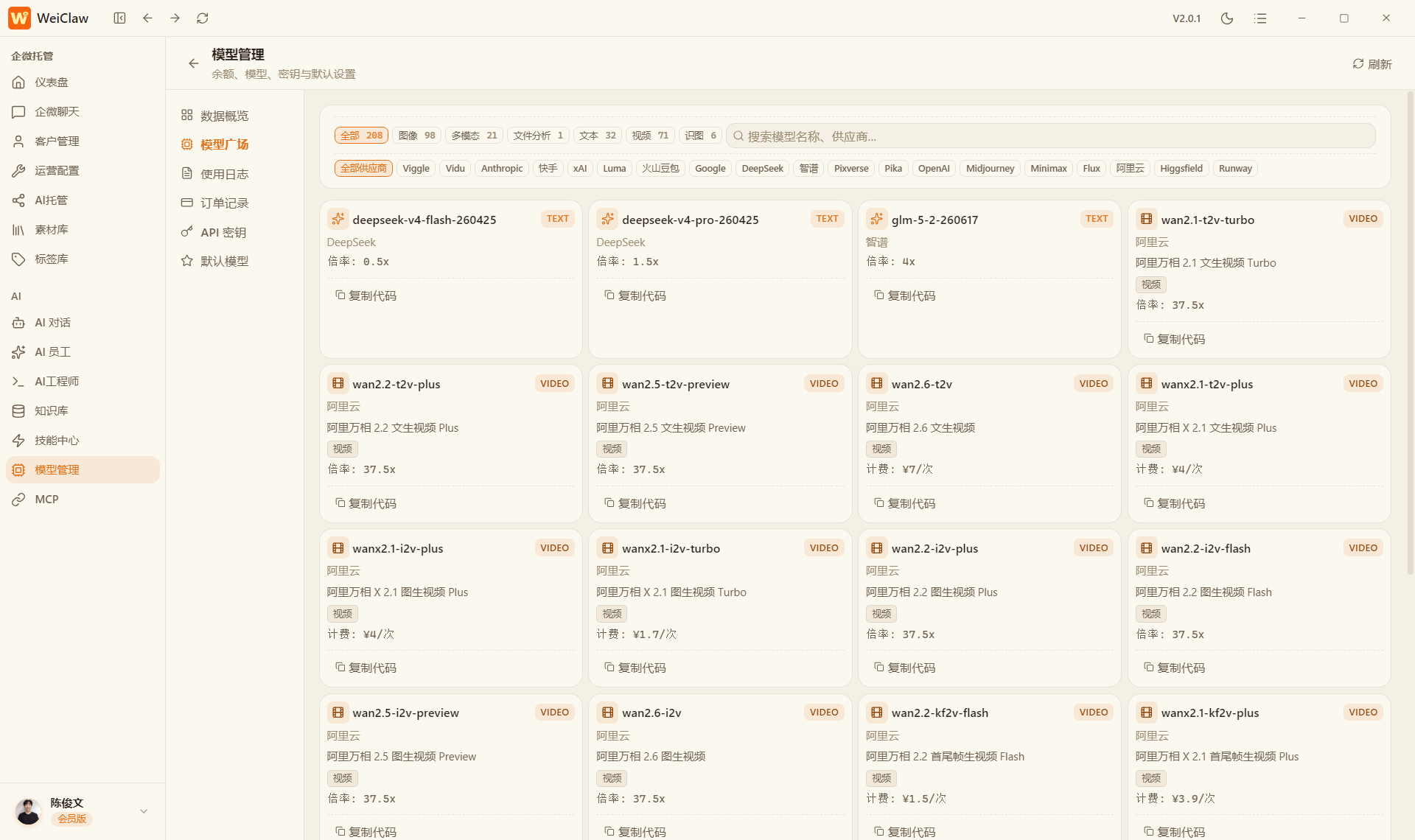Click the AI 对话 robot icon
1415x840 pixels.
click(18, 323)
